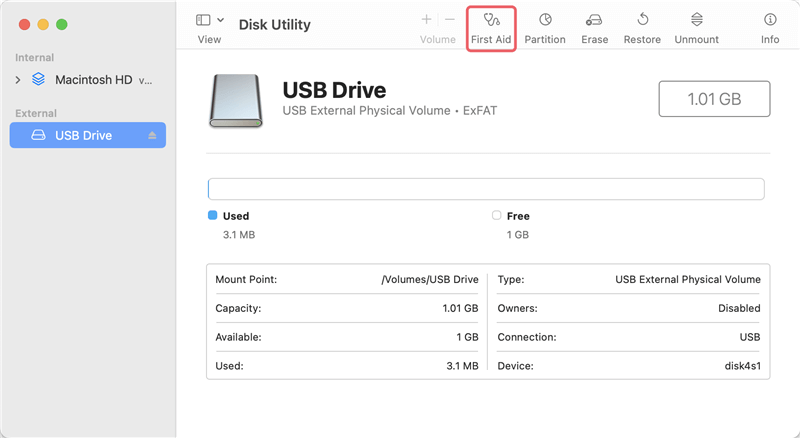Viewport: 800px width, 438px height.
Task: Expand the Macintosh HD disclosure arrow
Action: coord(18,79)
